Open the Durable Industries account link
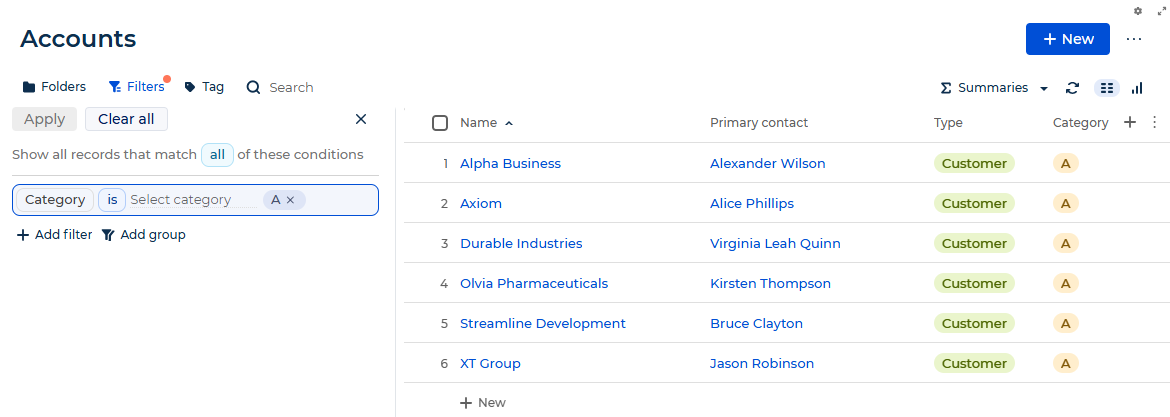The height and width of the screenshot is (417, 1170). 521,243
